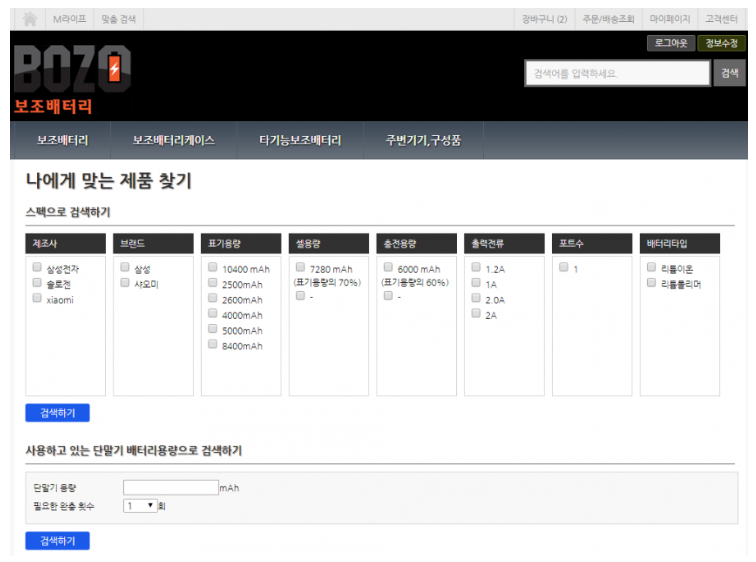Check the 2.0A output current option
This screenshot has width=756, height=562.
476,299
